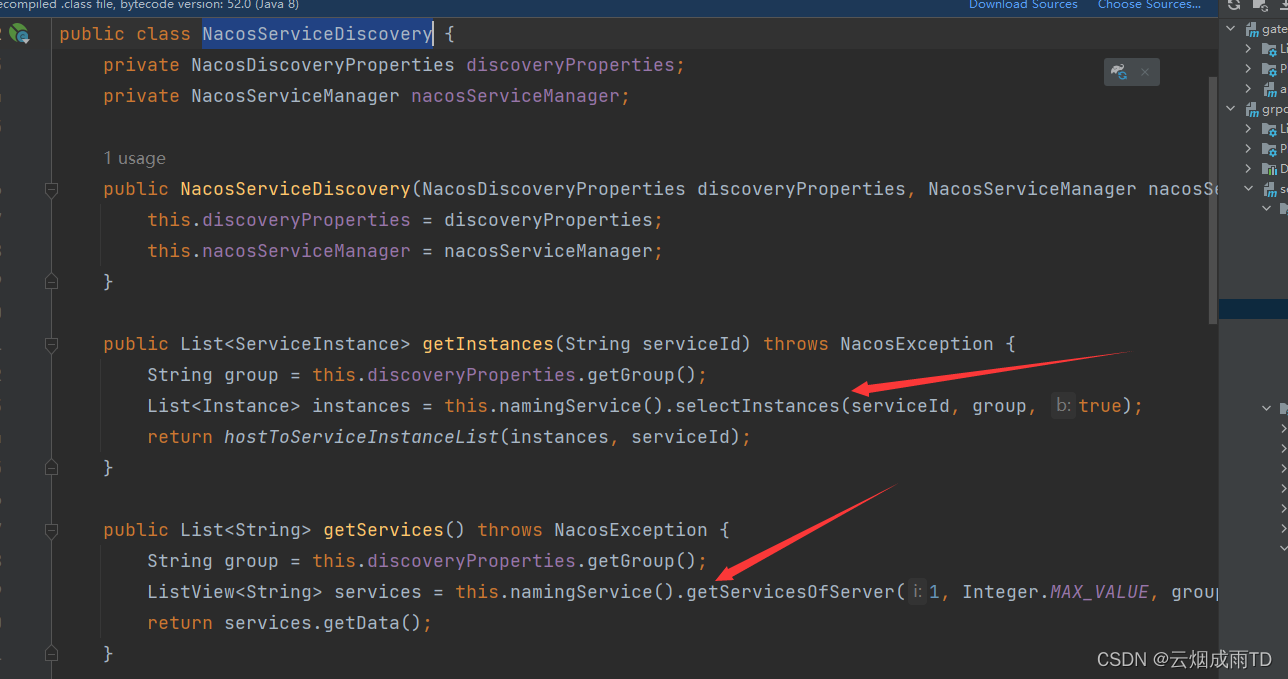Click the getServices closing-brace fold marker
Image resolution: width=1288 pixels, height=679 pixels.
tap(51, 654)
